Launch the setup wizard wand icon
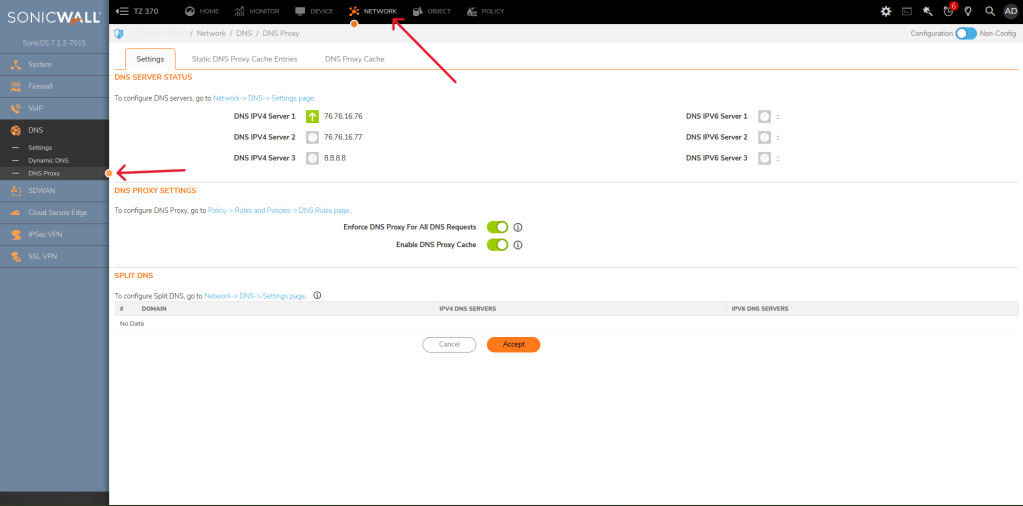1023x506 pixels. click(x=928, y=11)
